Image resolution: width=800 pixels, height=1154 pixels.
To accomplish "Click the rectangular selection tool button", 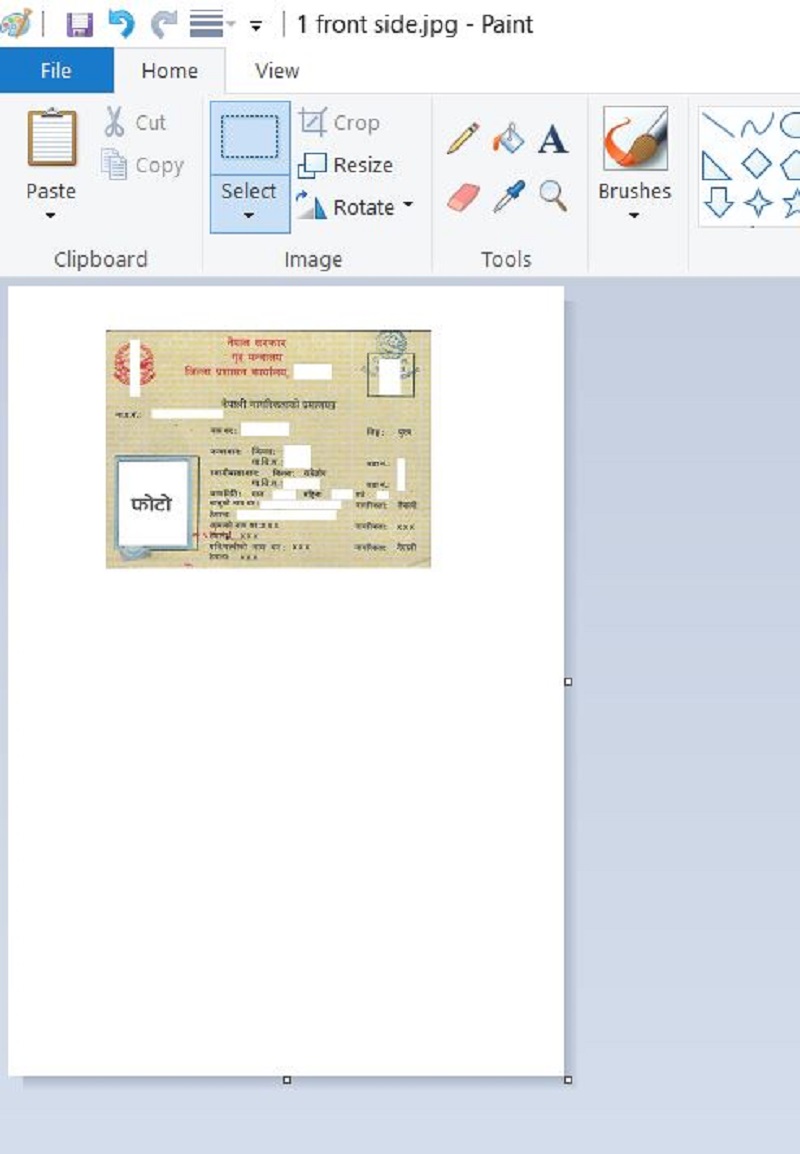I will (x=249, y=137).
